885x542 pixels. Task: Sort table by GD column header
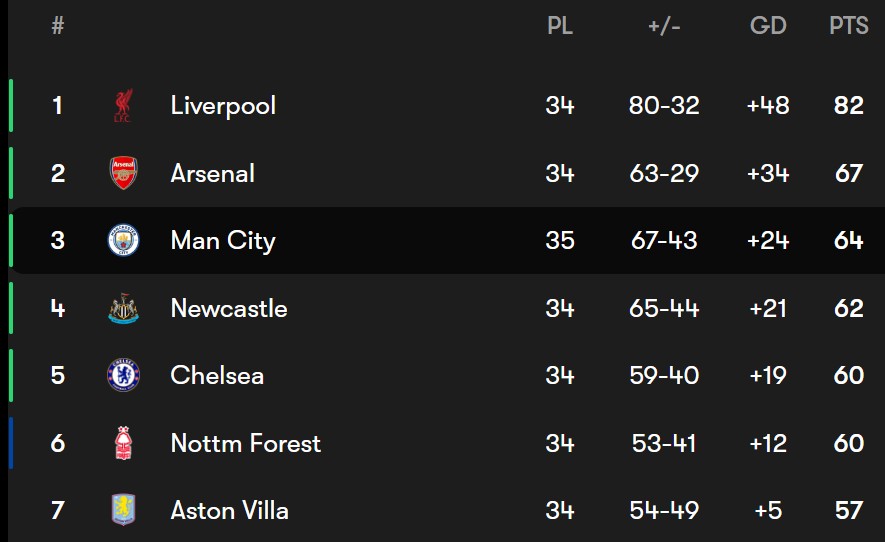click(768, 25)
